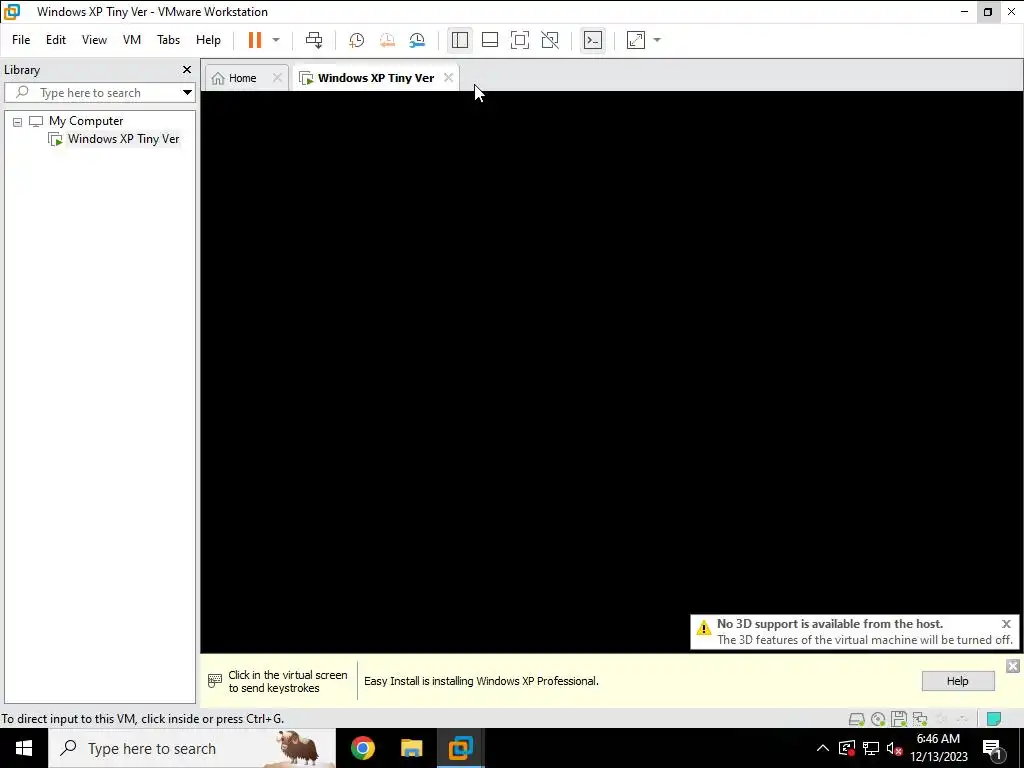Screen dimensions: 1024x768
Task: Click the floppy drive status icon
Action: 899,719
